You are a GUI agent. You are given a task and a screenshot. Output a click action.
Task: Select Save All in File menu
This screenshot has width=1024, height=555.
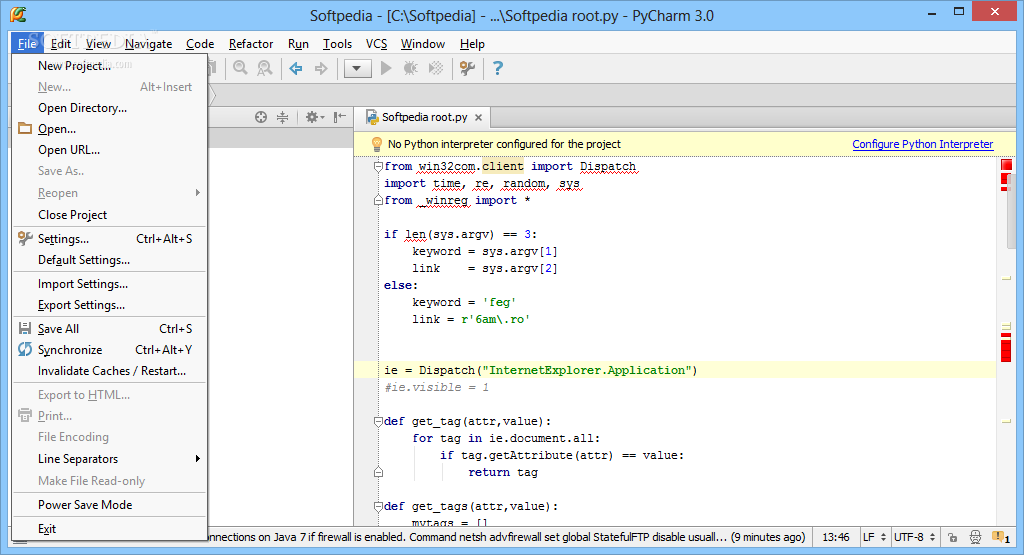(x=109, y=329)
